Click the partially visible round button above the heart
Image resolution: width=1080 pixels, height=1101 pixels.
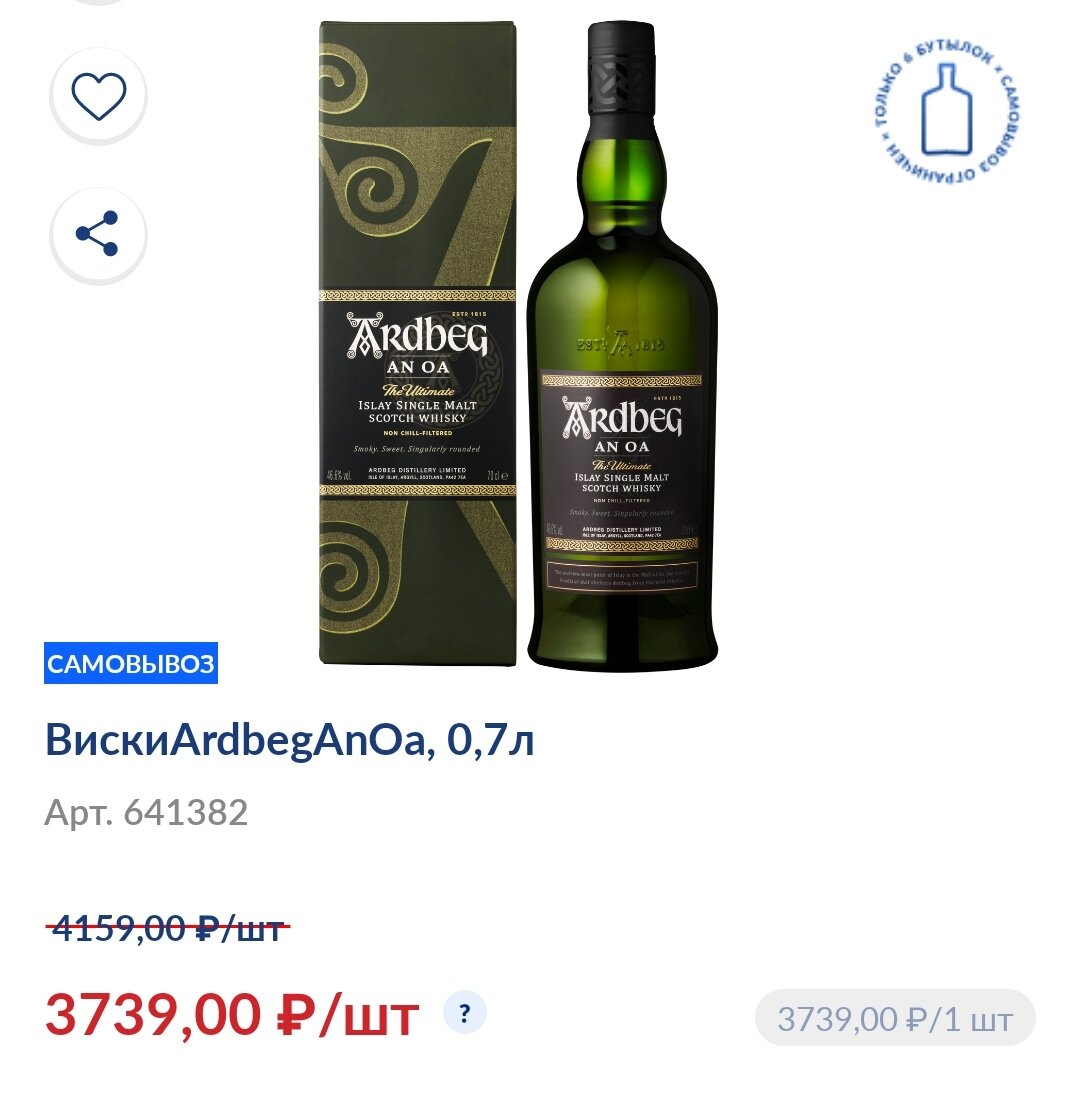pos(98,3)
